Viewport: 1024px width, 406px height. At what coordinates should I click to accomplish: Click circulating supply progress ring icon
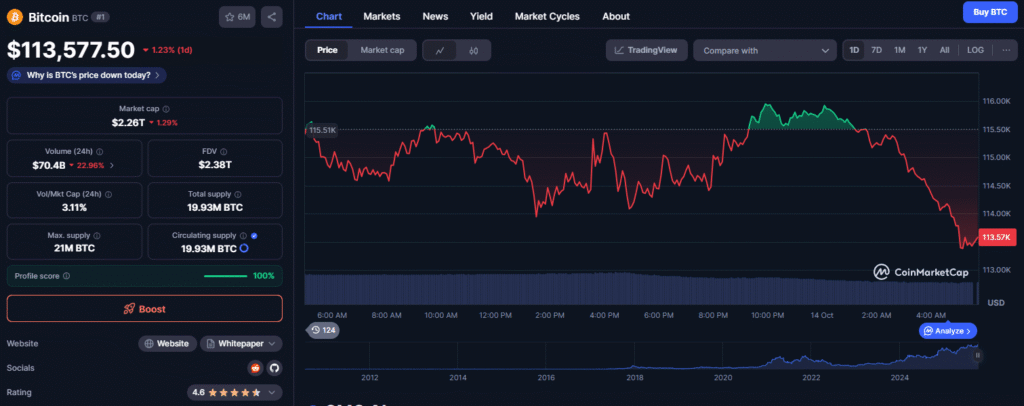click(244, 249)
